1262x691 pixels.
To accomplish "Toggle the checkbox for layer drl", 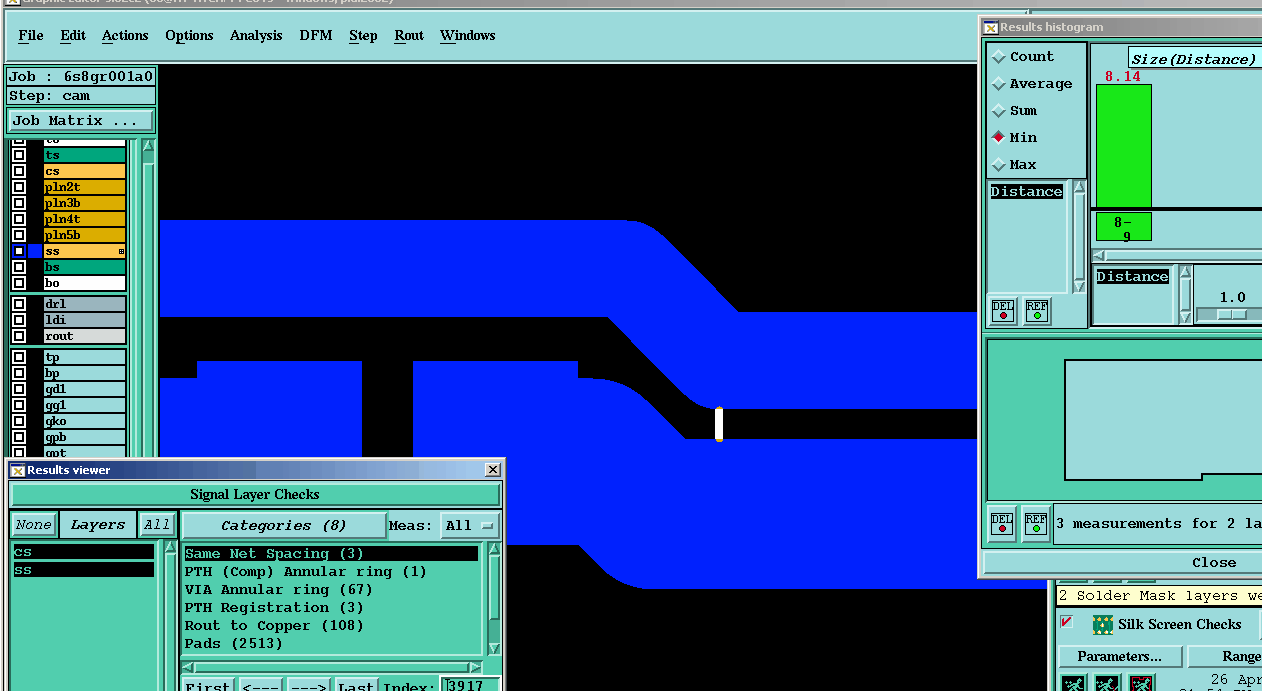I will 19,304.
